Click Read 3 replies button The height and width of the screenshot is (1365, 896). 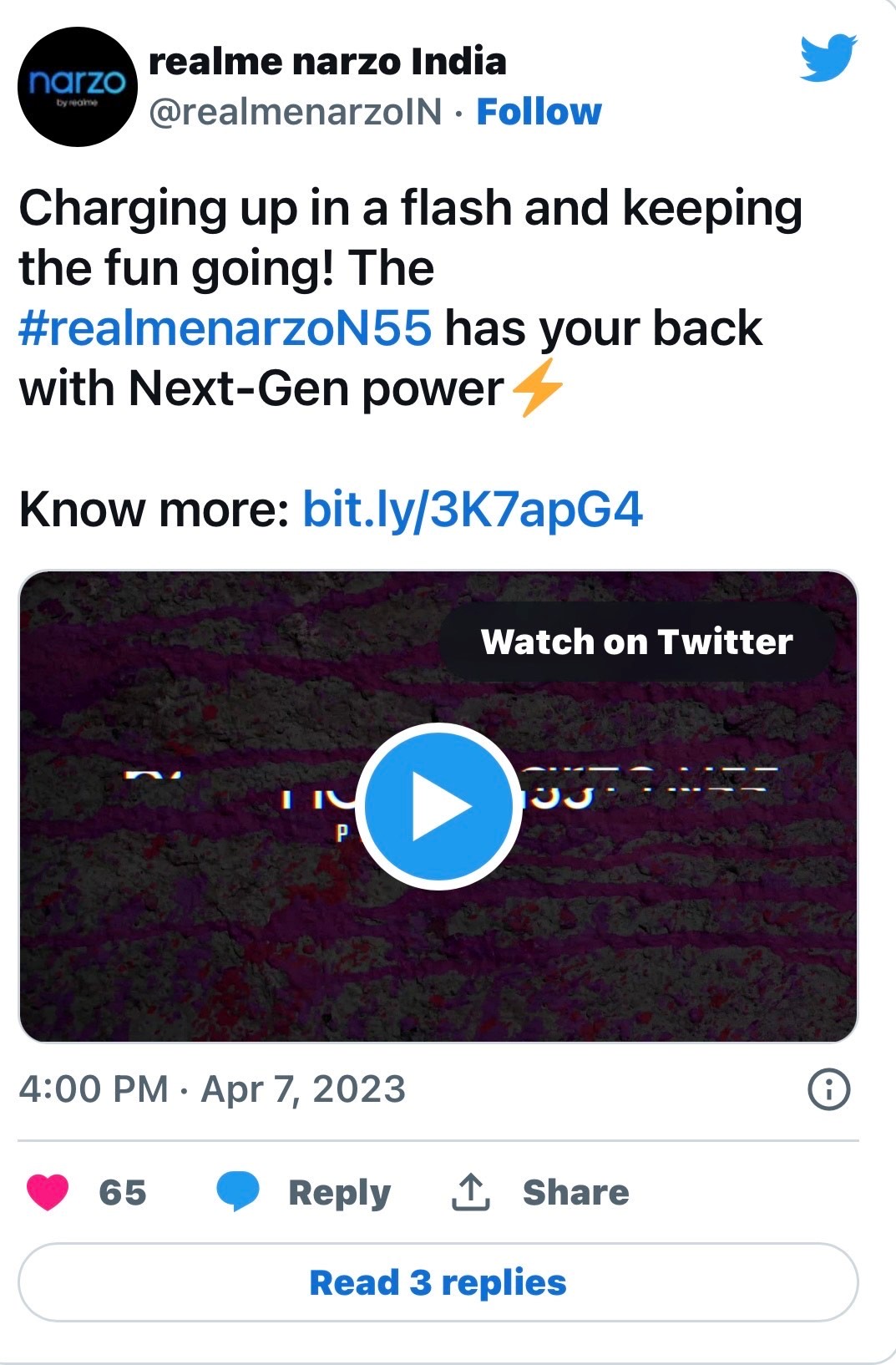click(438, 1282)
